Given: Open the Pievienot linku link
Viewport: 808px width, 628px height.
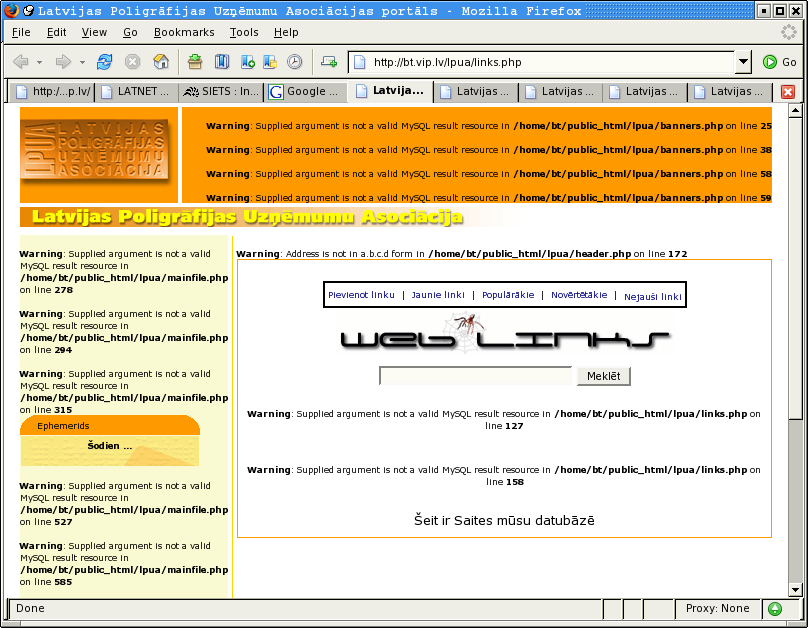Looking at the screenshot, I should (x=361, y=295).
